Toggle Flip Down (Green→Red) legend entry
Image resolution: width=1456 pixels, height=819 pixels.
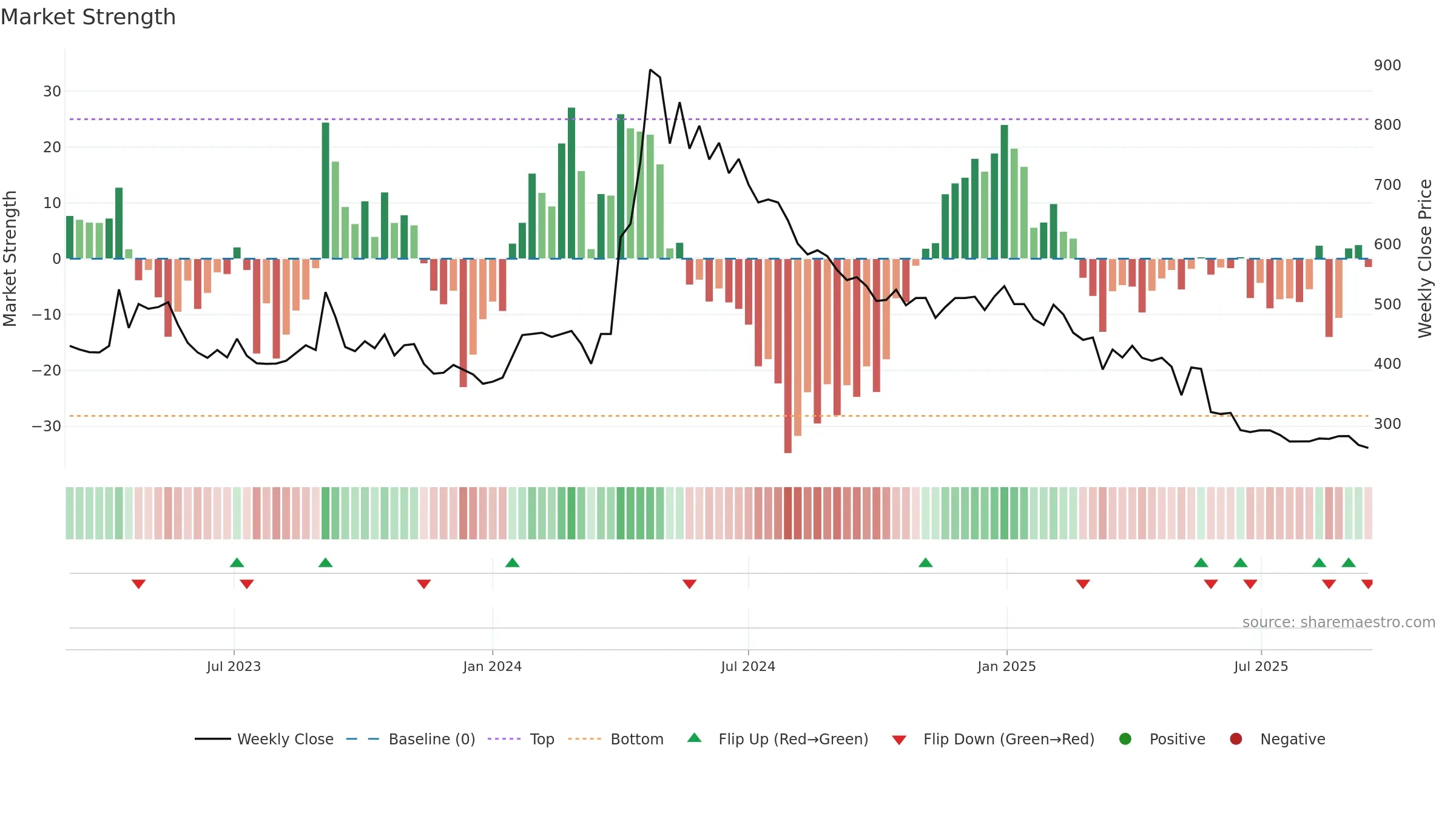pyautogui.click(x=994, y=739)
